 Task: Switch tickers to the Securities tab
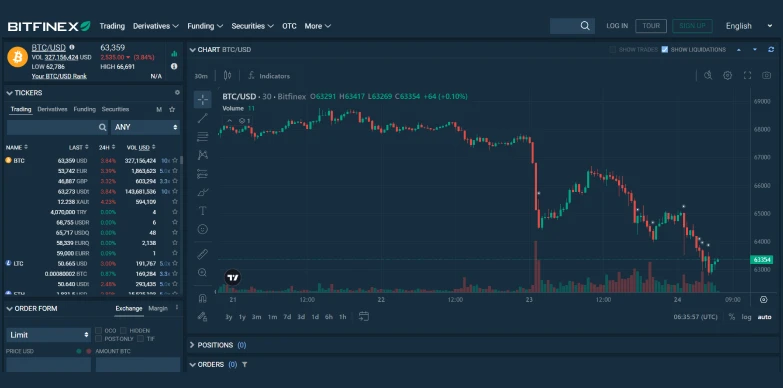coord(115,109)
